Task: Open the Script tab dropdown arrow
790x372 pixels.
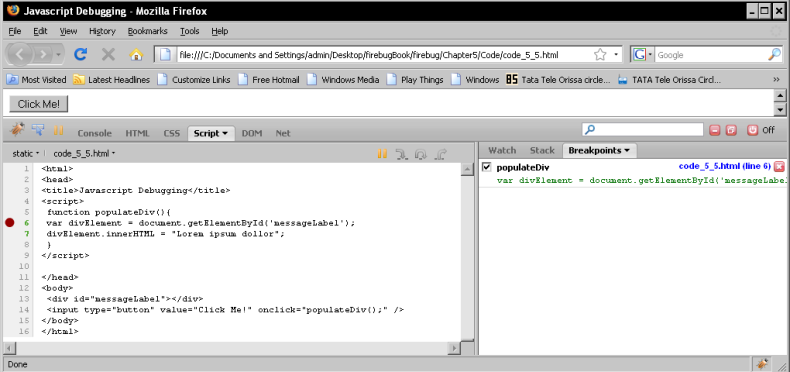Action: pyautogui.click(x=225, y=134)
